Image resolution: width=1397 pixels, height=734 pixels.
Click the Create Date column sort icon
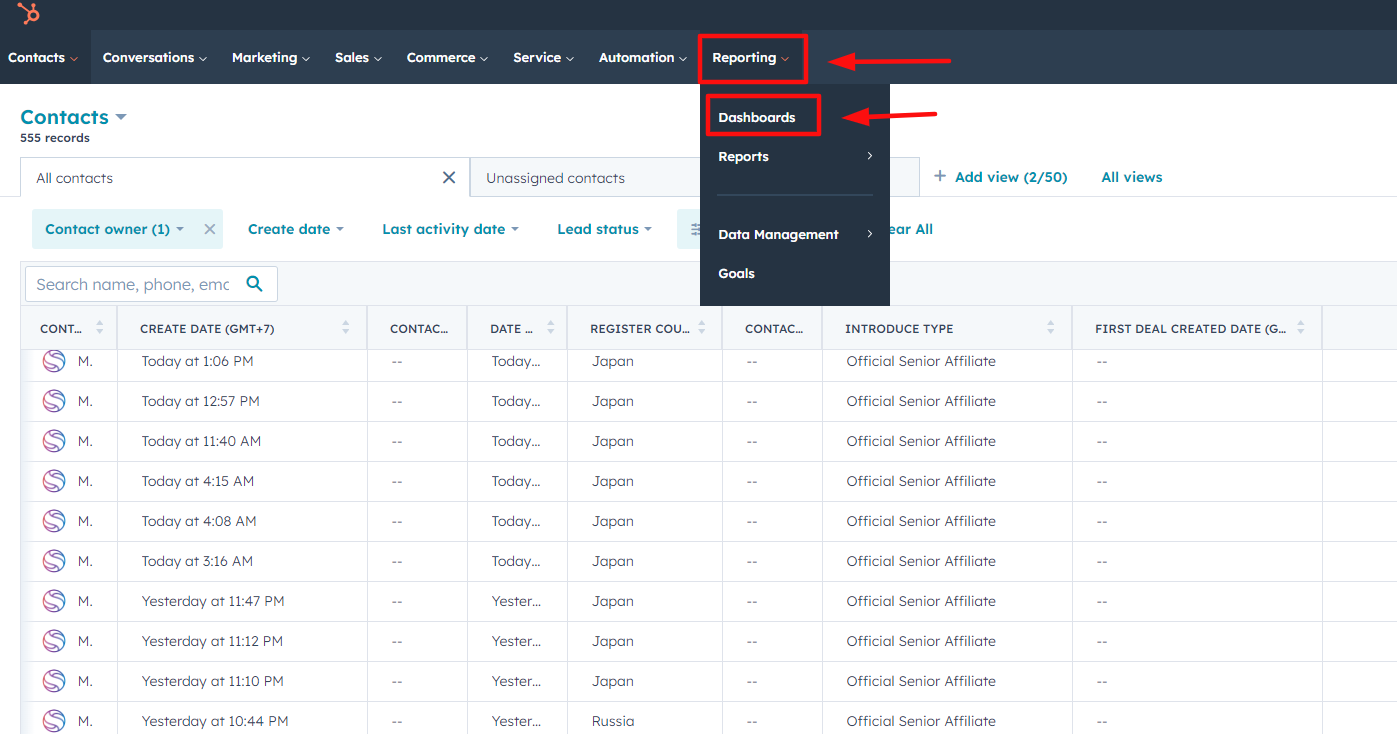tap(346, 328)
